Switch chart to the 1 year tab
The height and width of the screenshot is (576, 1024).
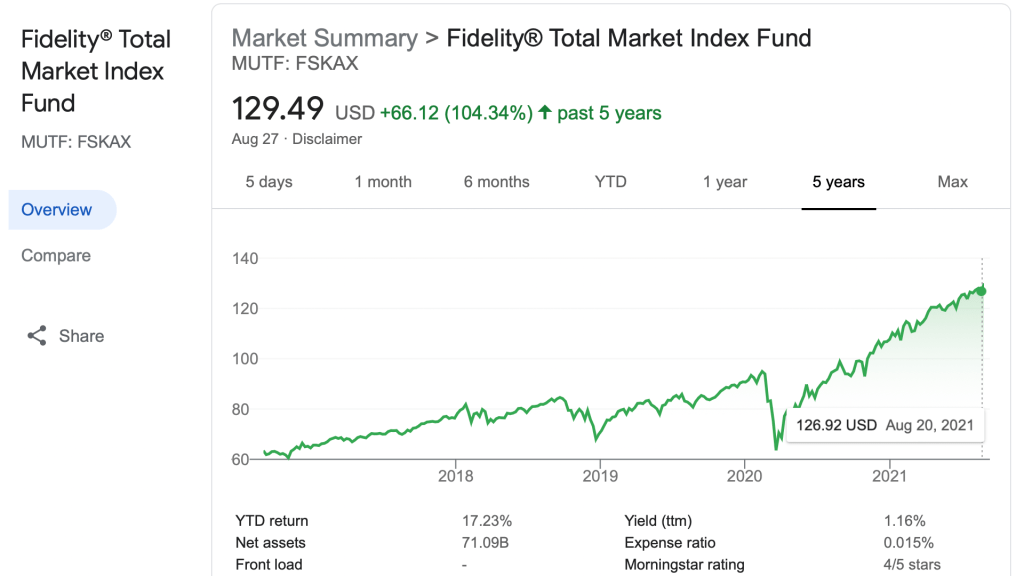click(725, 182)
